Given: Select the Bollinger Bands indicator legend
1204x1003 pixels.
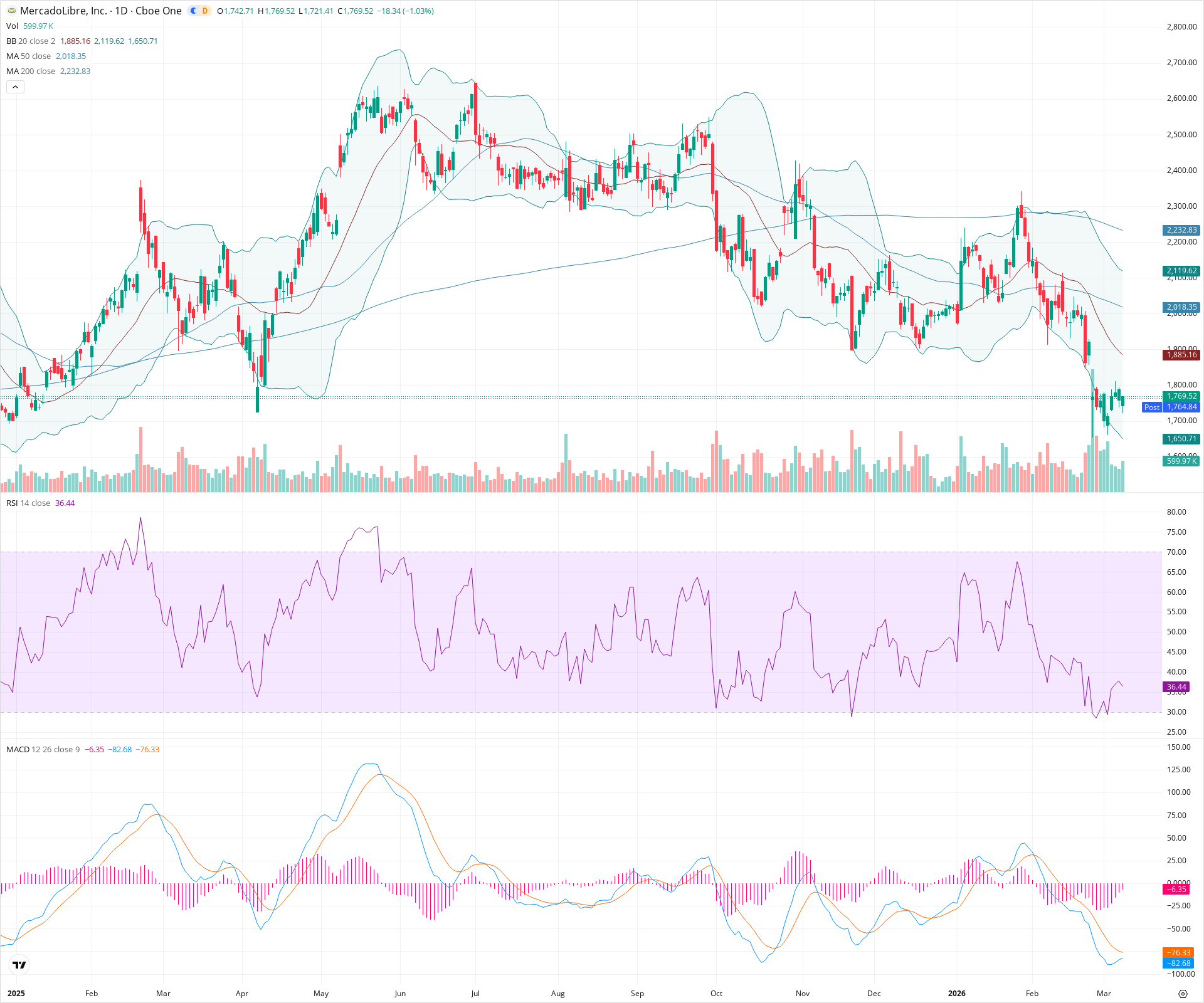Looking at the screenshot, I should point(31,41).
